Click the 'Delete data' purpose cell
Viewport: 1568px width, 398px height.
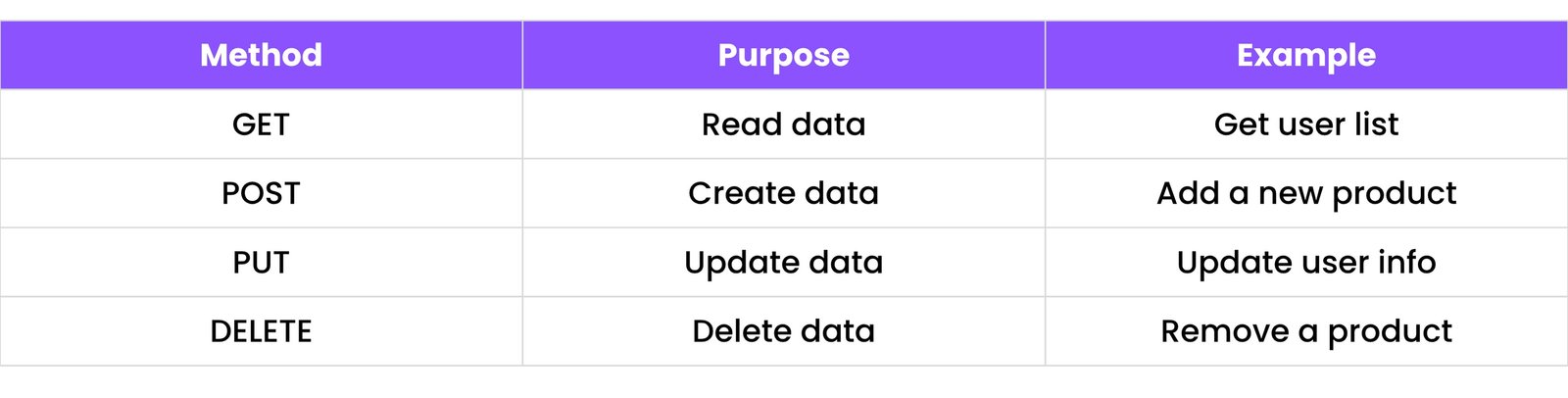783,331
